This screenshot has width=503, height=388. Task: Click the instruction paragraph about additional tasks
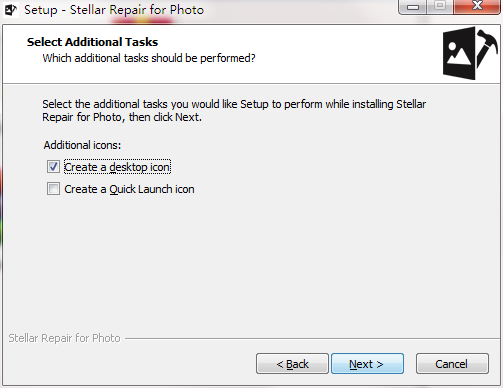click(x=234, y=111)
